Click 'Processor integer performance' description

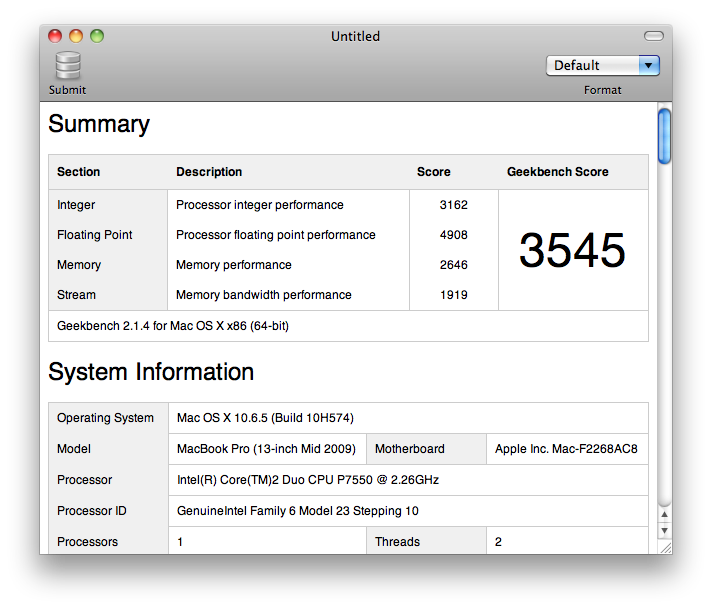(260, 205)
